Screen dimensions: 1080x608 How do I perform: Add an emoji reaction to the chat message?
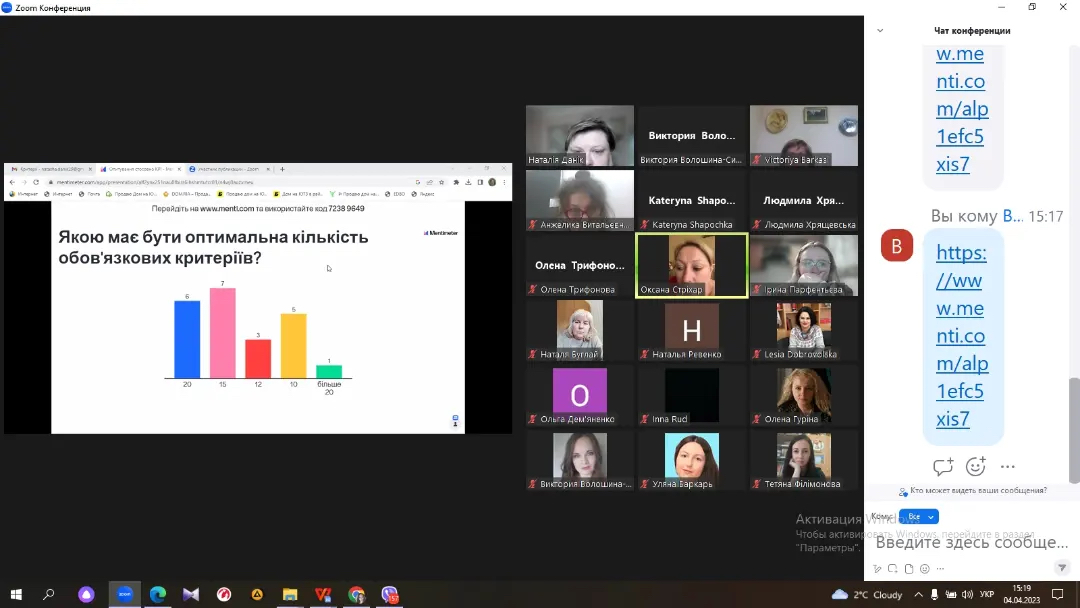point(975,467)
